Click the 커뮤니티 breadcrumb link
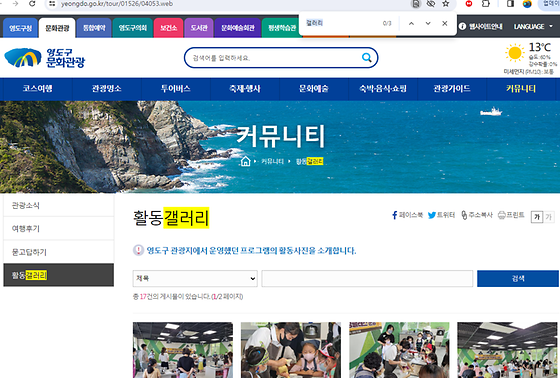This screenshot has width=560, height=378. tap(272, 161)
